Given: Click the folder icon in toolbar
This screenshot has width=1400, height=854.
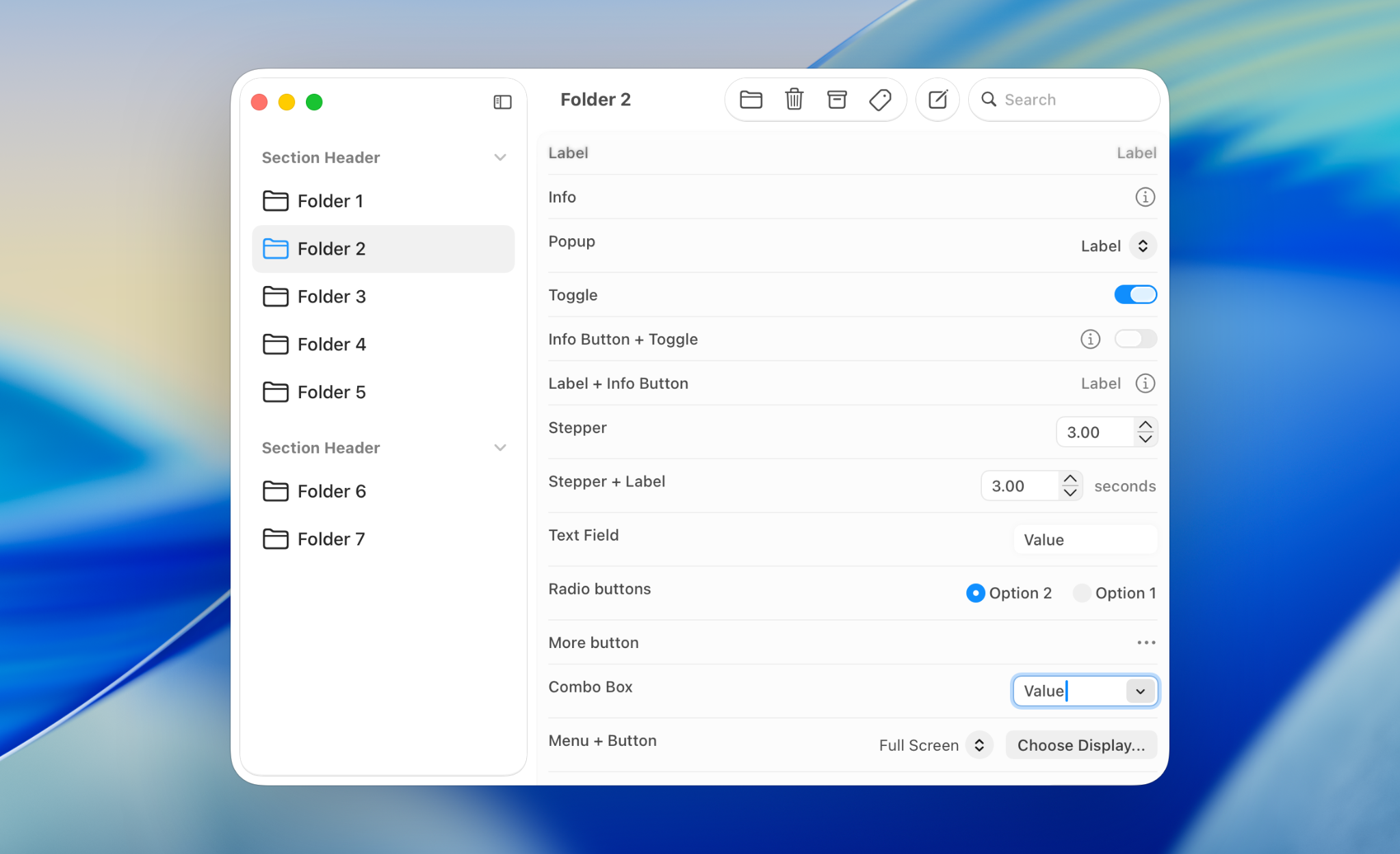Looking at the screenshot, I should (x=751, y=100).
